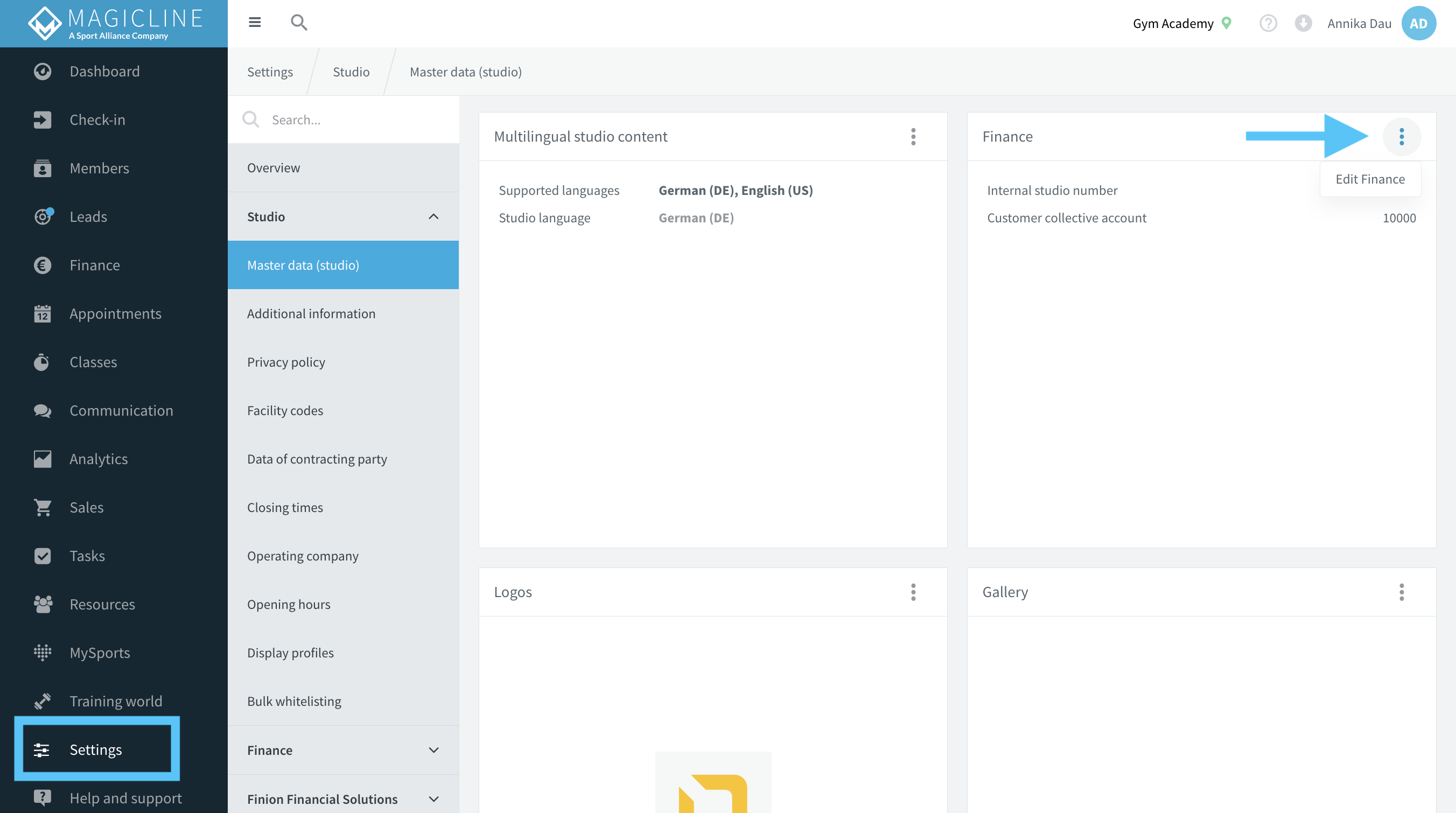Image resolution: width=1456 pixels, height=813 pixels.
Task: Open Bulk whitelisting settings
Action: coord(344,701)
